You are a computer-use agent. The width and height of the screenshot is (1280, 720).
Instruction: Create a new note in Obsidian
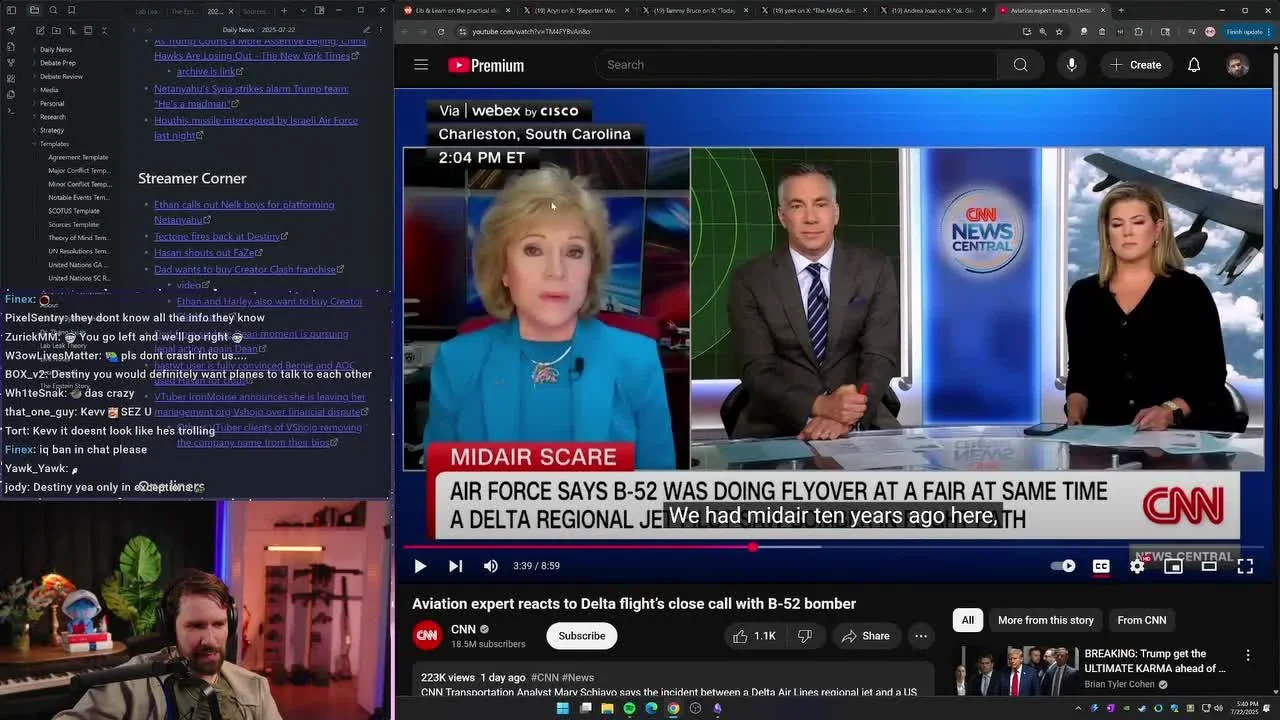click(39, 31)
